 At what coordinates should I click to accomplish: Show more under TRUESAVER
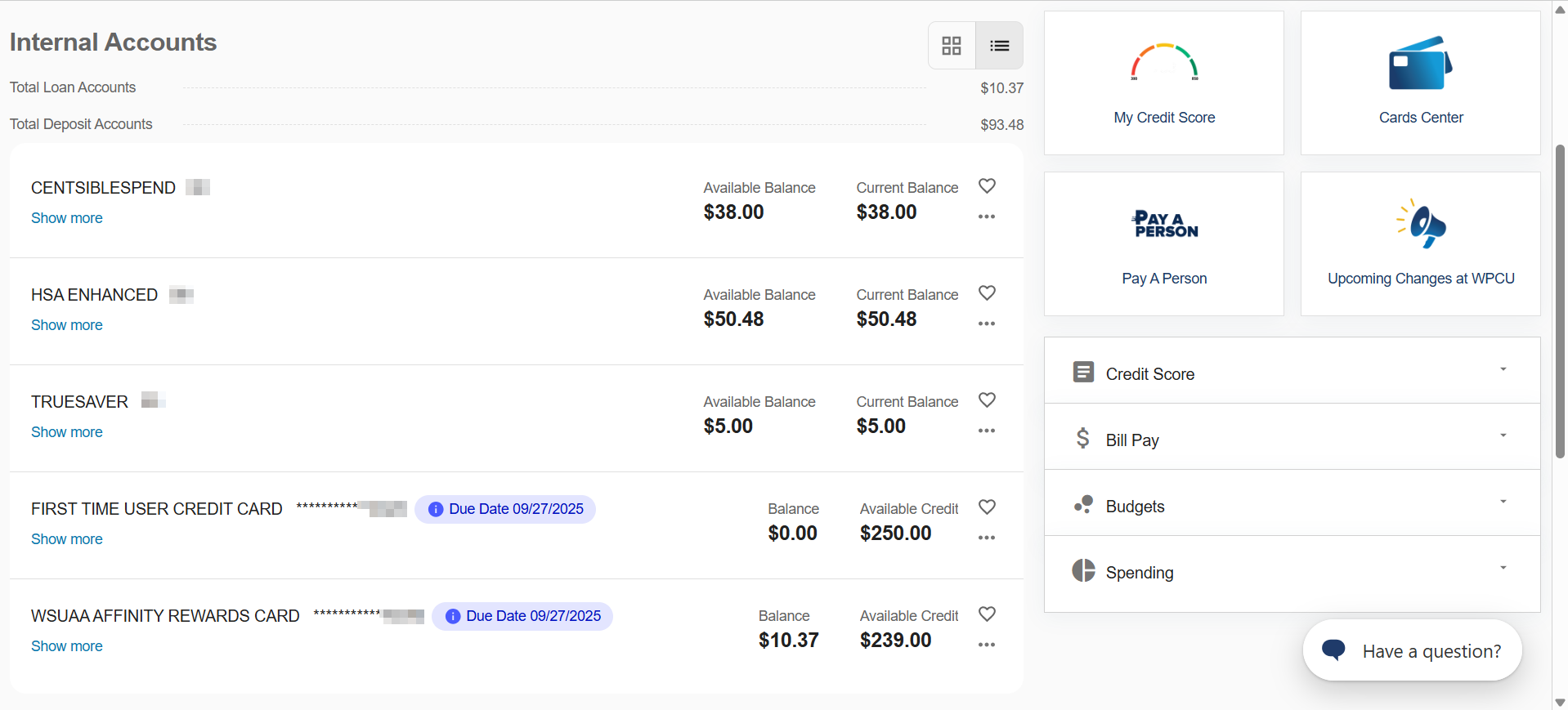tap(67, 432)
